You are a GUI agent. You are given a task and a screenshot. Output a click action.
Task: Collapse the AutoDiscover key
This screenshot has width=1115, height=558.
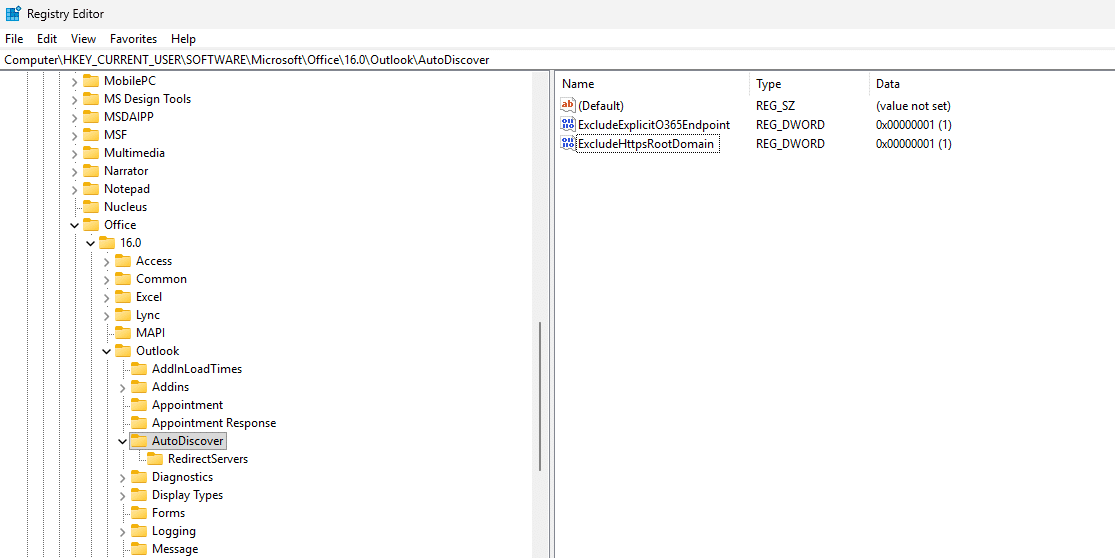(x=122, y=441)
